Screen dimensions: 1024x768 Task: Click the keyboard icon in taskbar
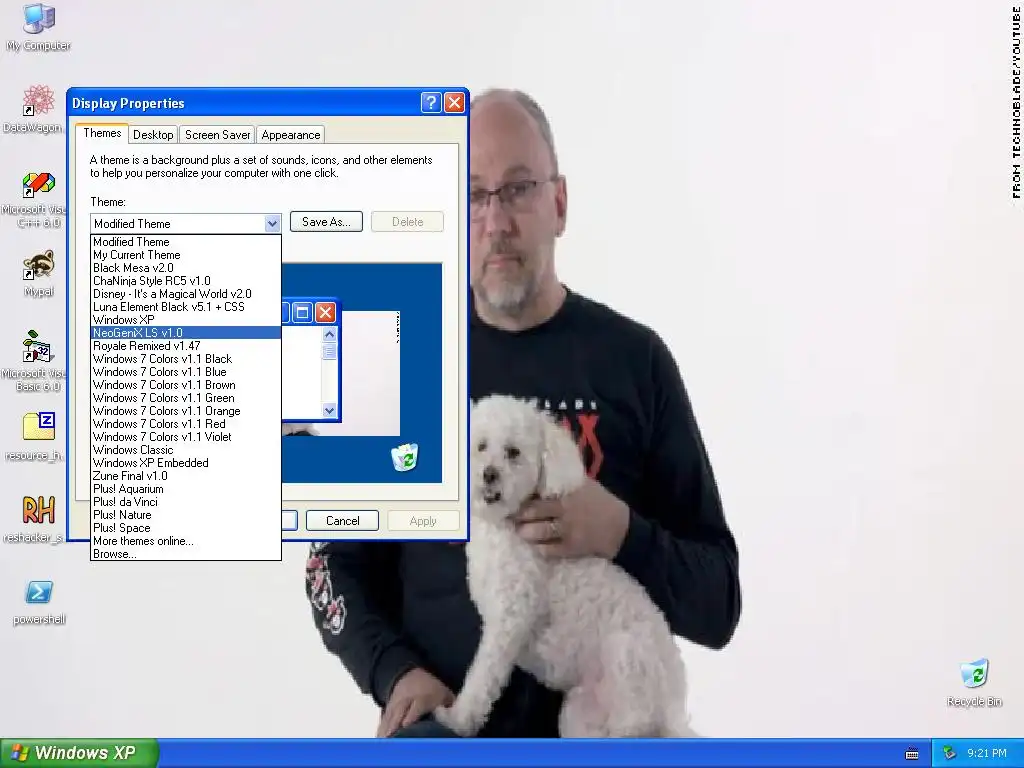(912, 754)
